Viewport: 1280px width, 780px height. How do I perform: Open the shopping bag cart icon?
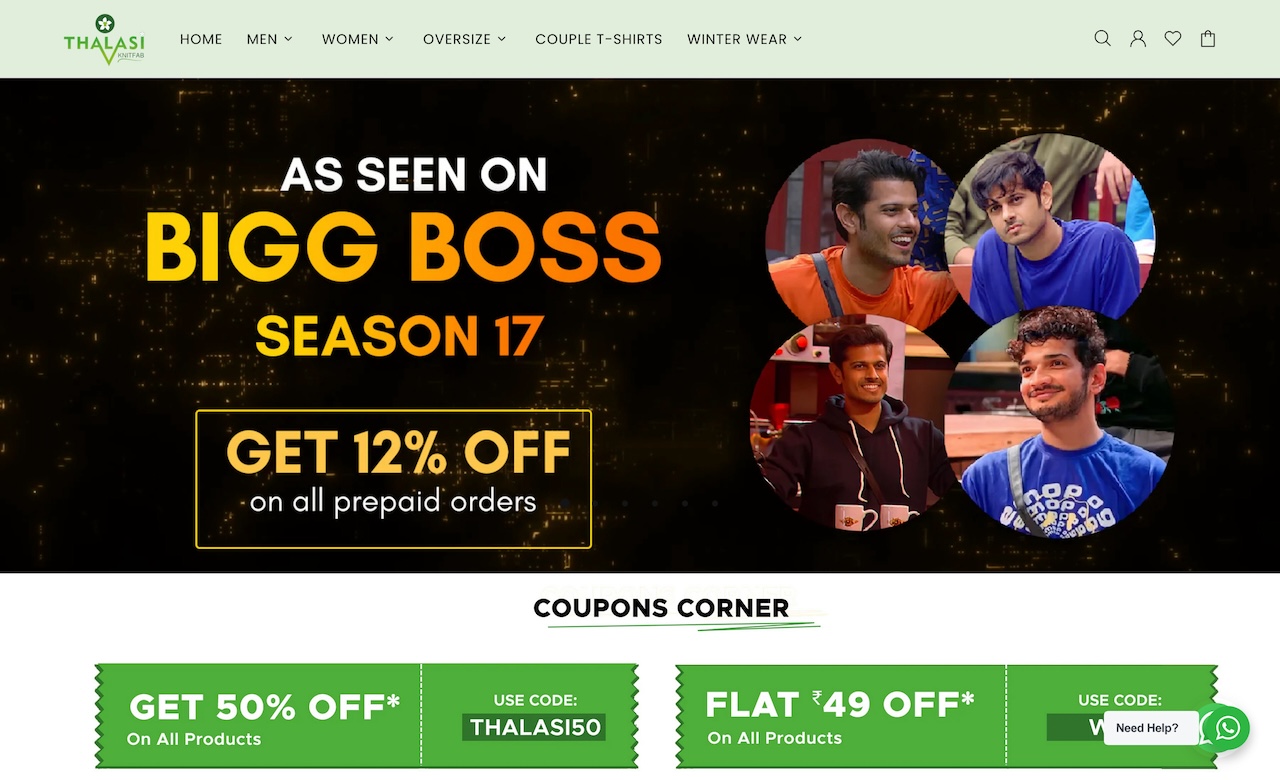tap(1208, 39)
